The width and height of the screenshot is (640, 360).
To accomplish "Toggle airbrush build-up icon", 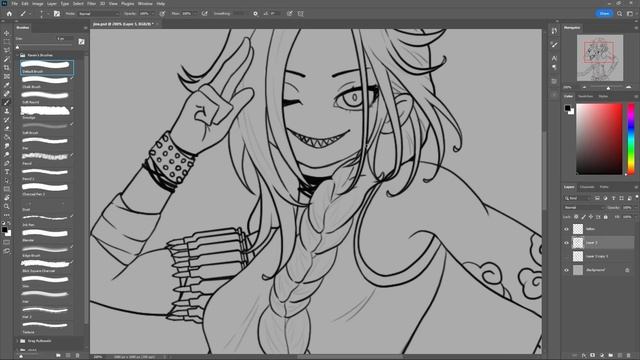I will click(x=204, y=13).
